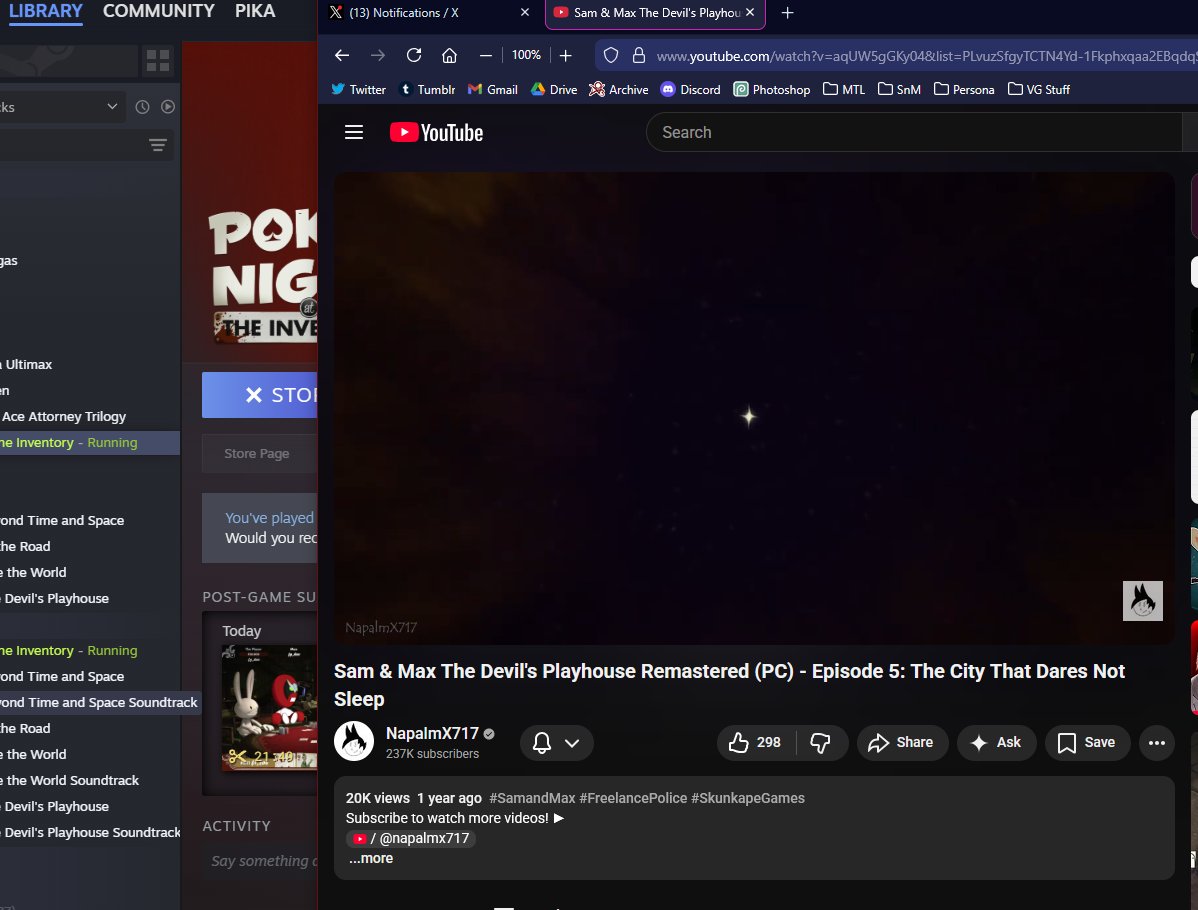Open Steam PIKA profile tab
Screen dimensions: 1198x910
pos(255,11)
